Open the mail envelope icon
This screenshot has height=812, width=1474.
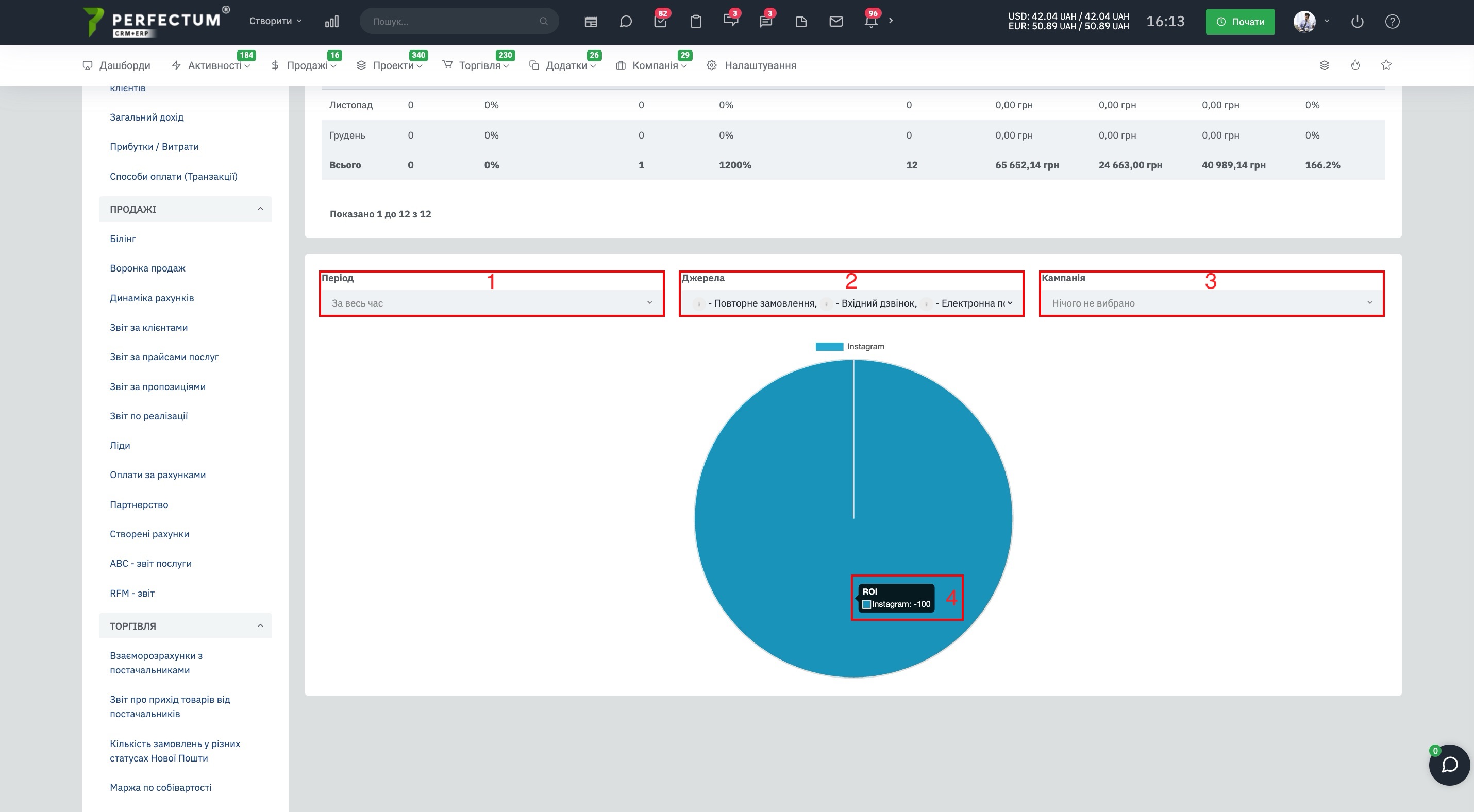[x=836, y=22]
